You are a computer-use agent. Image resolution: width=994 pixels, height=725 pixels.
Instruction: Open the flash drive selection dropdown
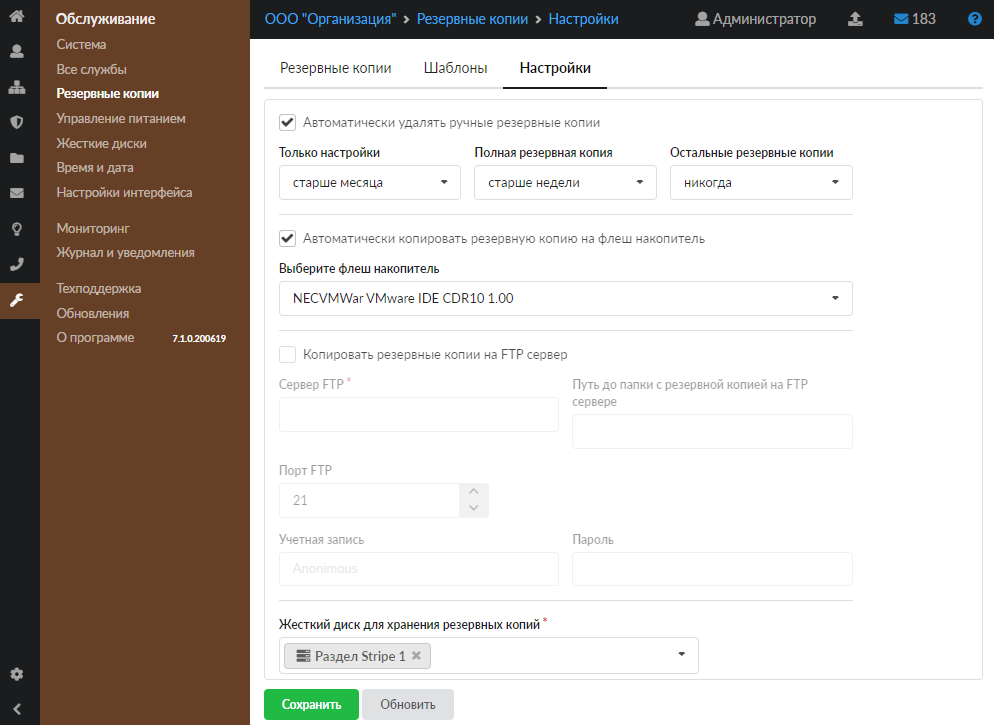(565, 298)
